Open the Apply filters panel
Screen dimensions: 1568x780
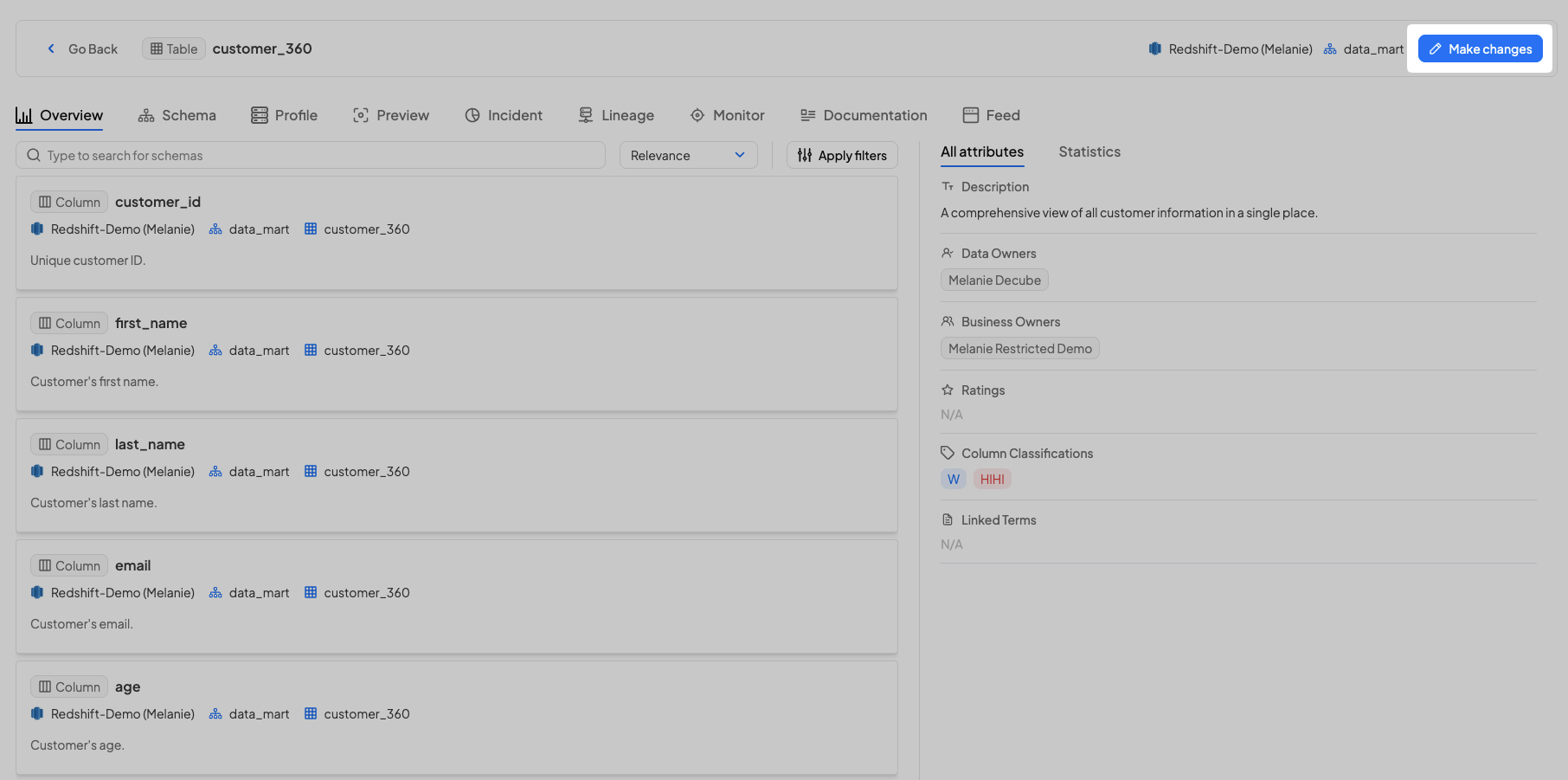pyautogui.click(x=842, y=155)
